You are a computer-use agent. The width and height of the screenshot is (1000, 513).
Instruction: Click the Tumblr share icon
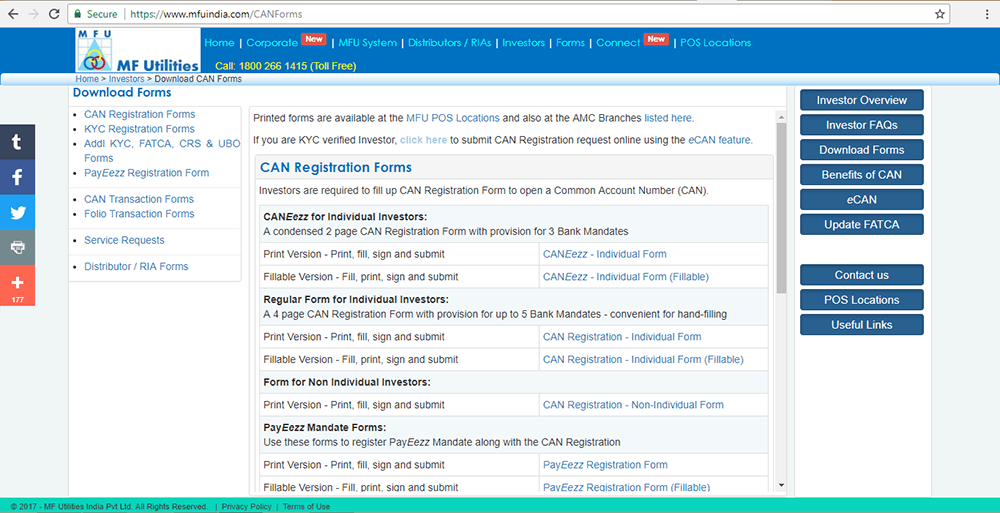click(x=17, y=142)
